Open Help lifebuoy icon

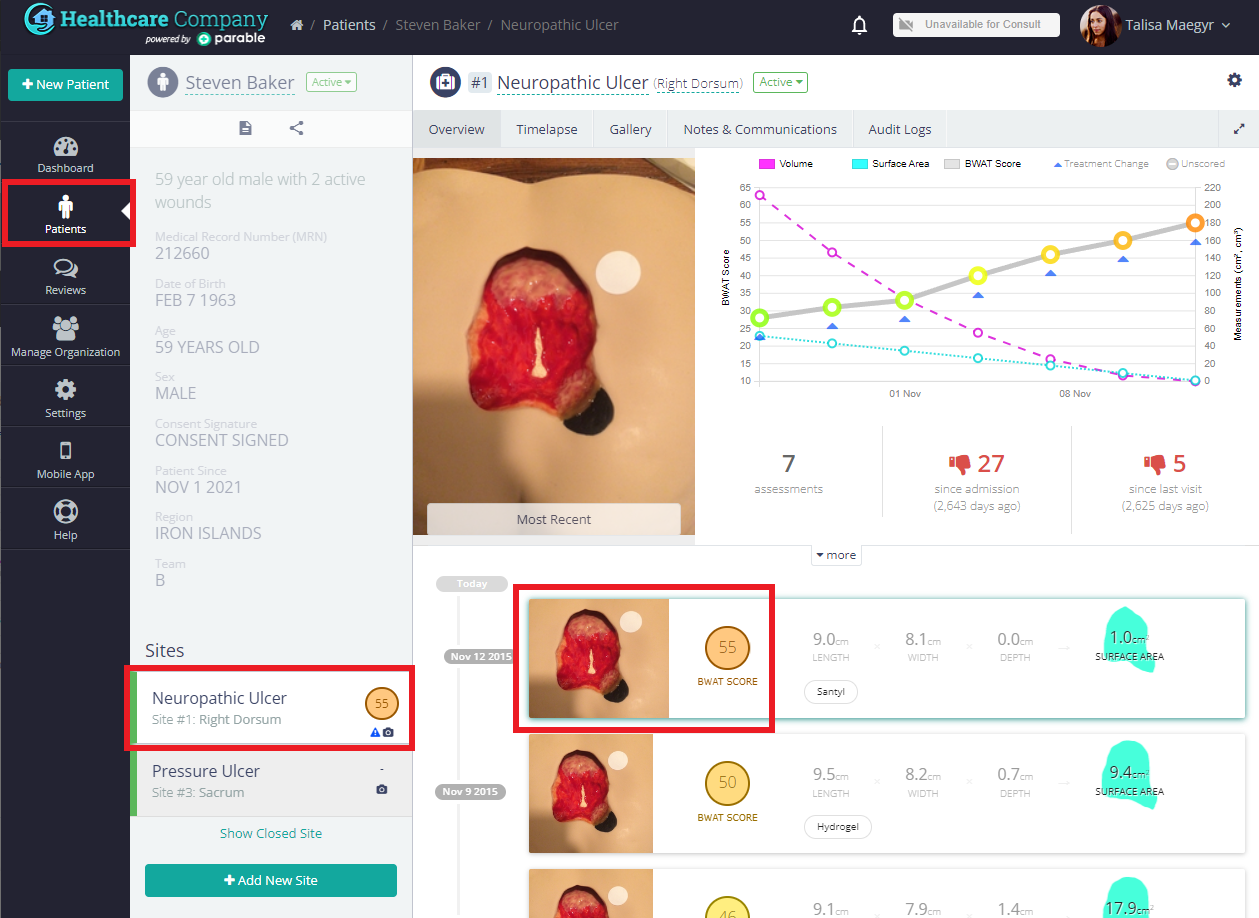point(66,512)
